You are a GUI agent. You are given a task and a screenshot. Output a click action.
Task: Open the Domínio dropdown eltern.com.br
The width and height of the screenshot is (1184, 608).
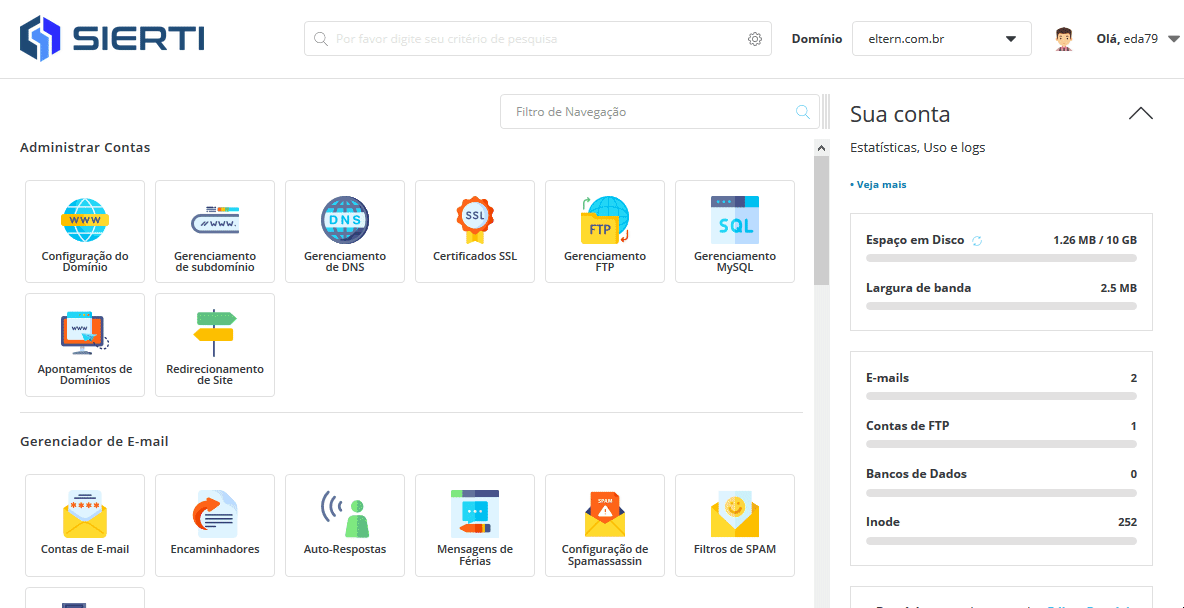(942, 39)
